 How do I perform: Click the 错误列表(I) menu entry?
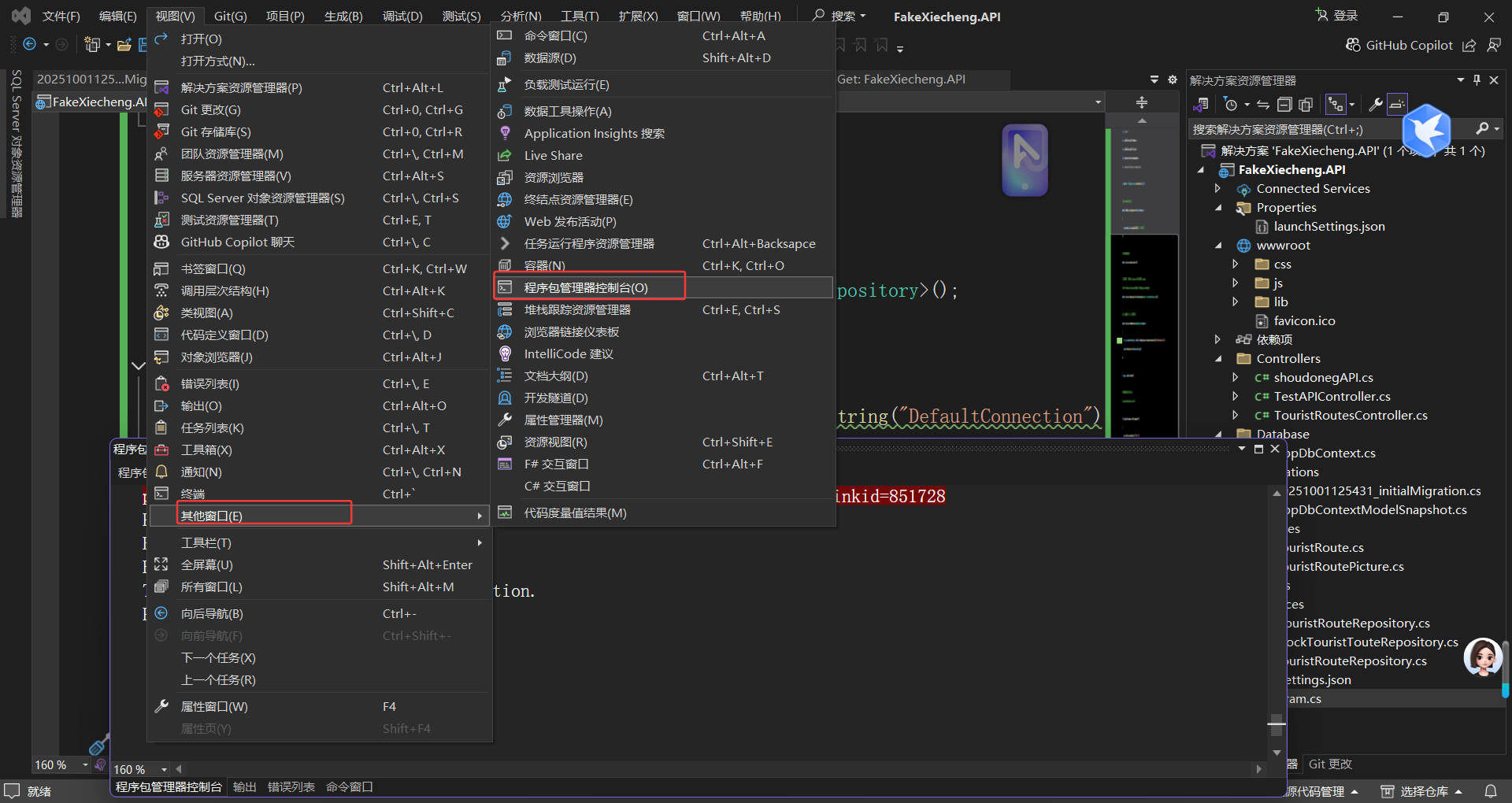(319, 383)
